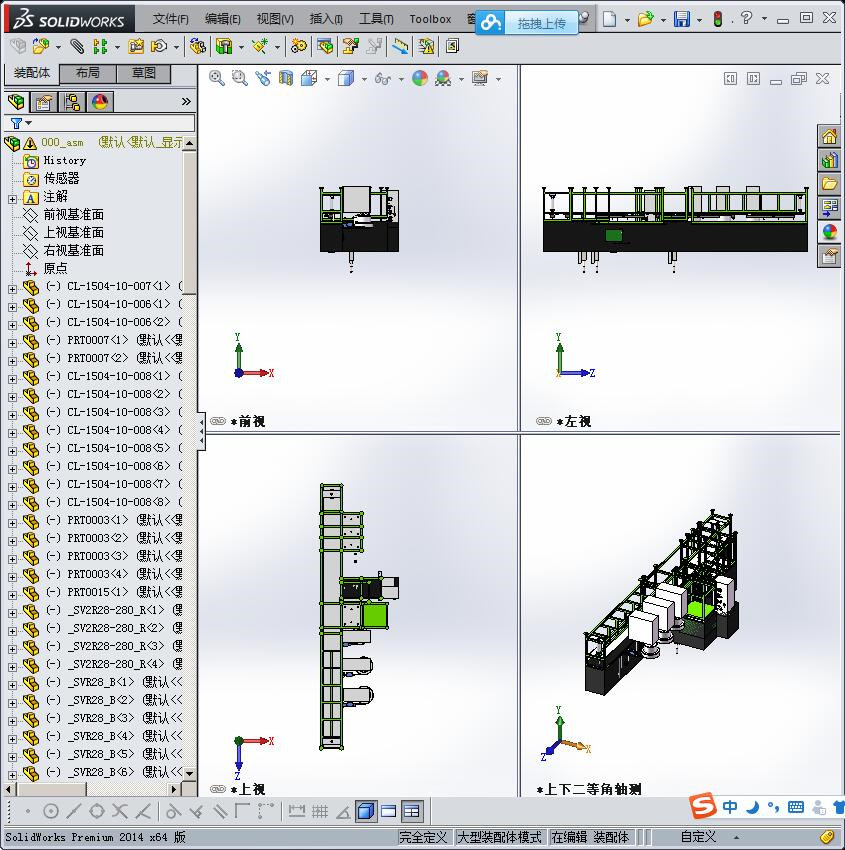Click the Insert Components icon in assembly toolbar

click(41, 47)
